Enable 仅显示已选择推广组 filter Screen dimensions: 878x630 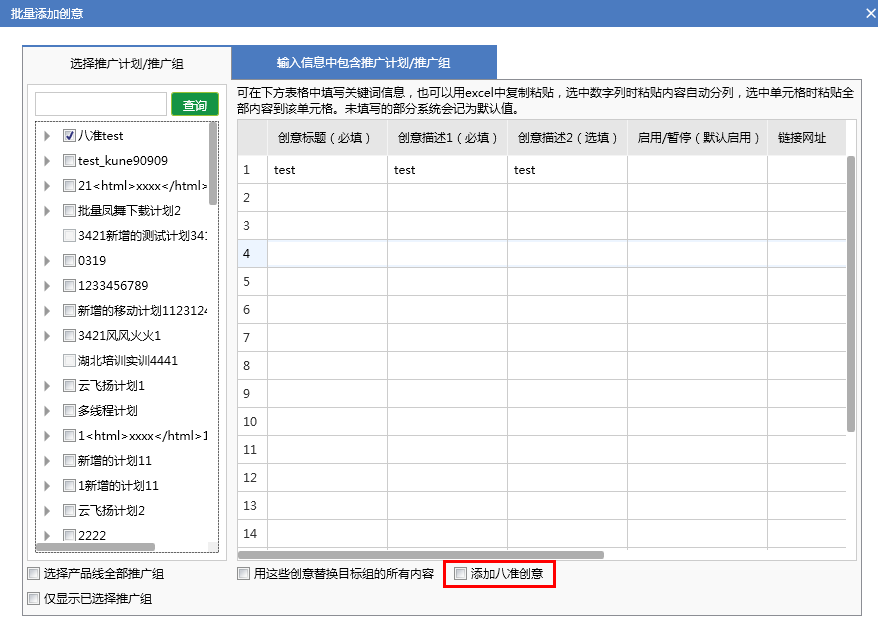[x=34, y=599]
